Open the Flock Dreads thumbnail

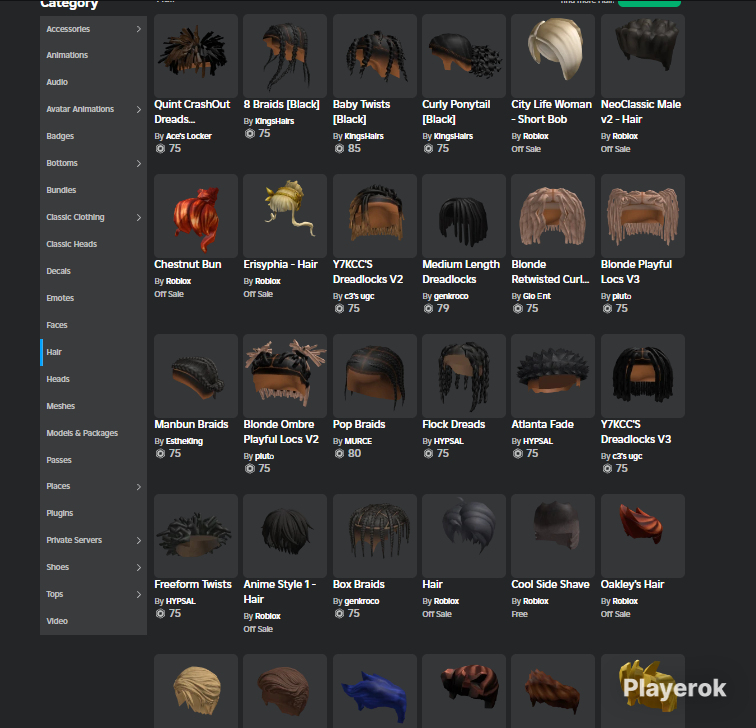click(x=464, y=376)
